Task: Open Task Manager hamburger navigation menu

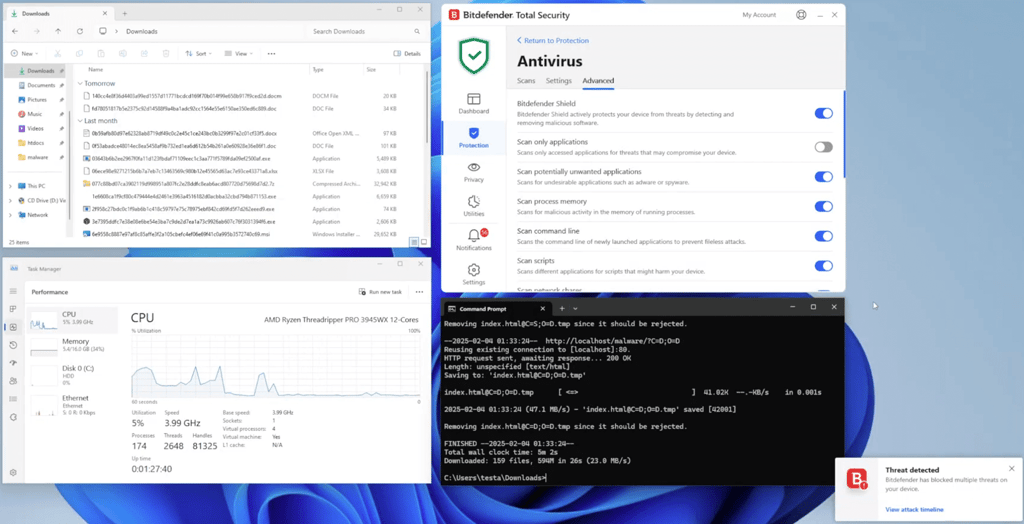Action: [x=13, y=291]
